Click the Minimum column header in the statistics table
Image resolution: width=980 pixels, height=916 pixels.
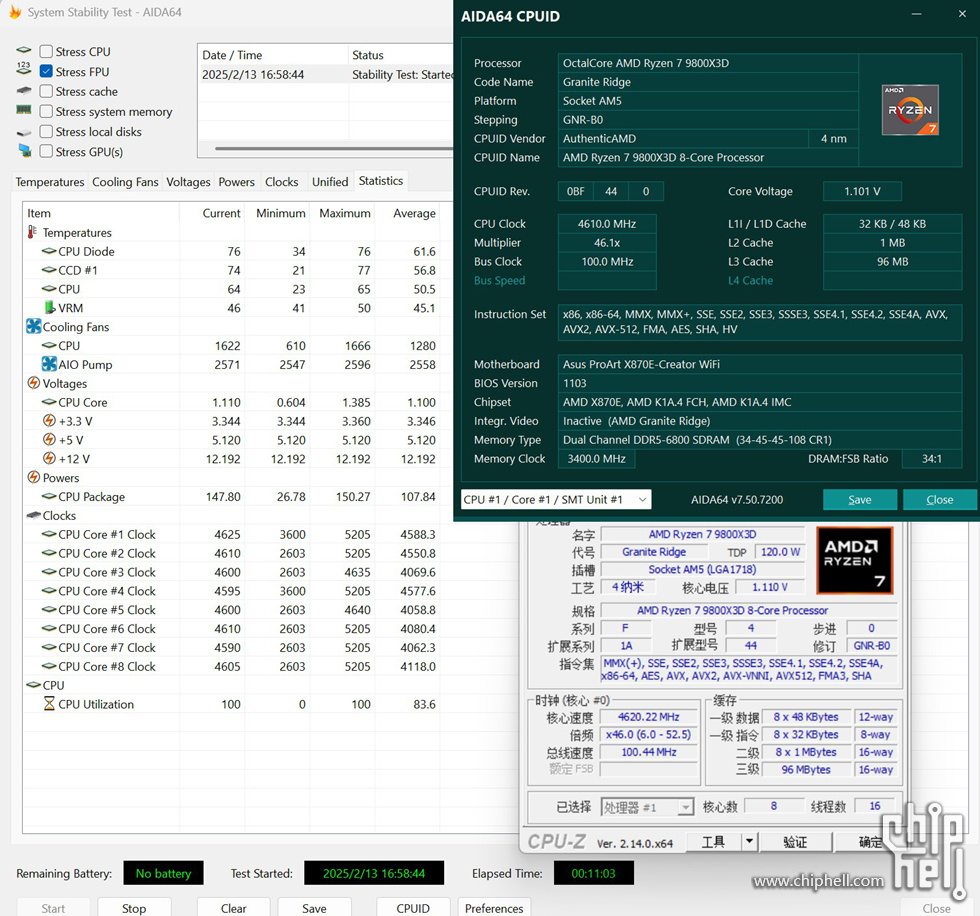(281, 213)
